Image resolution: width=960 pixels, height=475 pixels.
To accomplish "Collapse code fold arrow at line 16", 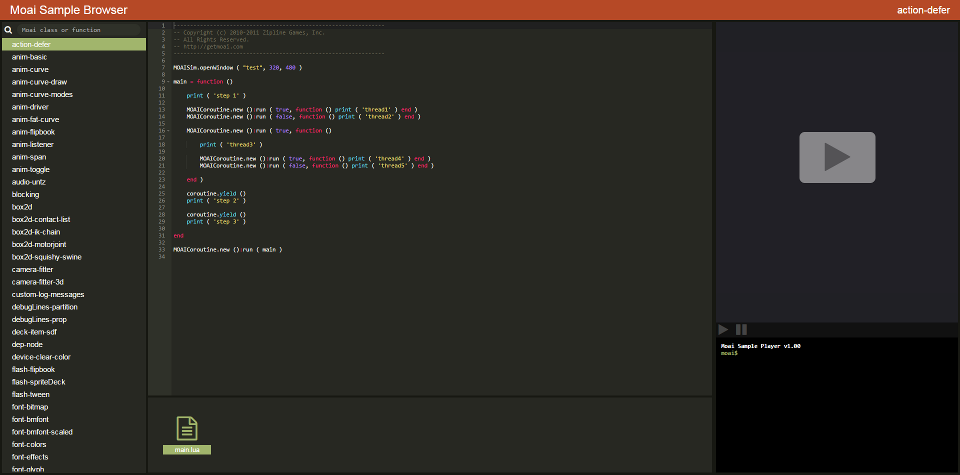I will point(167,130).
